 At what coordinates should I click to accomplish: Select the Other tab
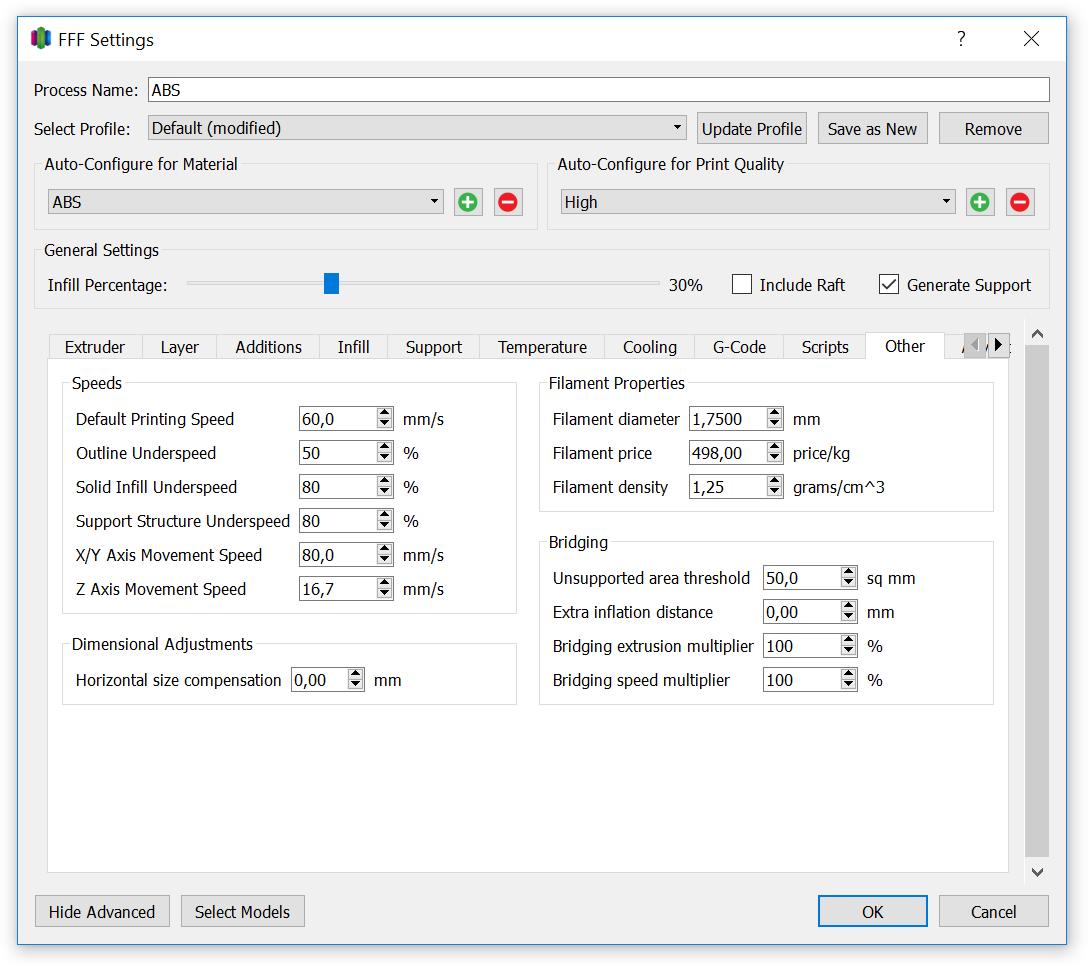pyautogui.click(x=905, y=345)
